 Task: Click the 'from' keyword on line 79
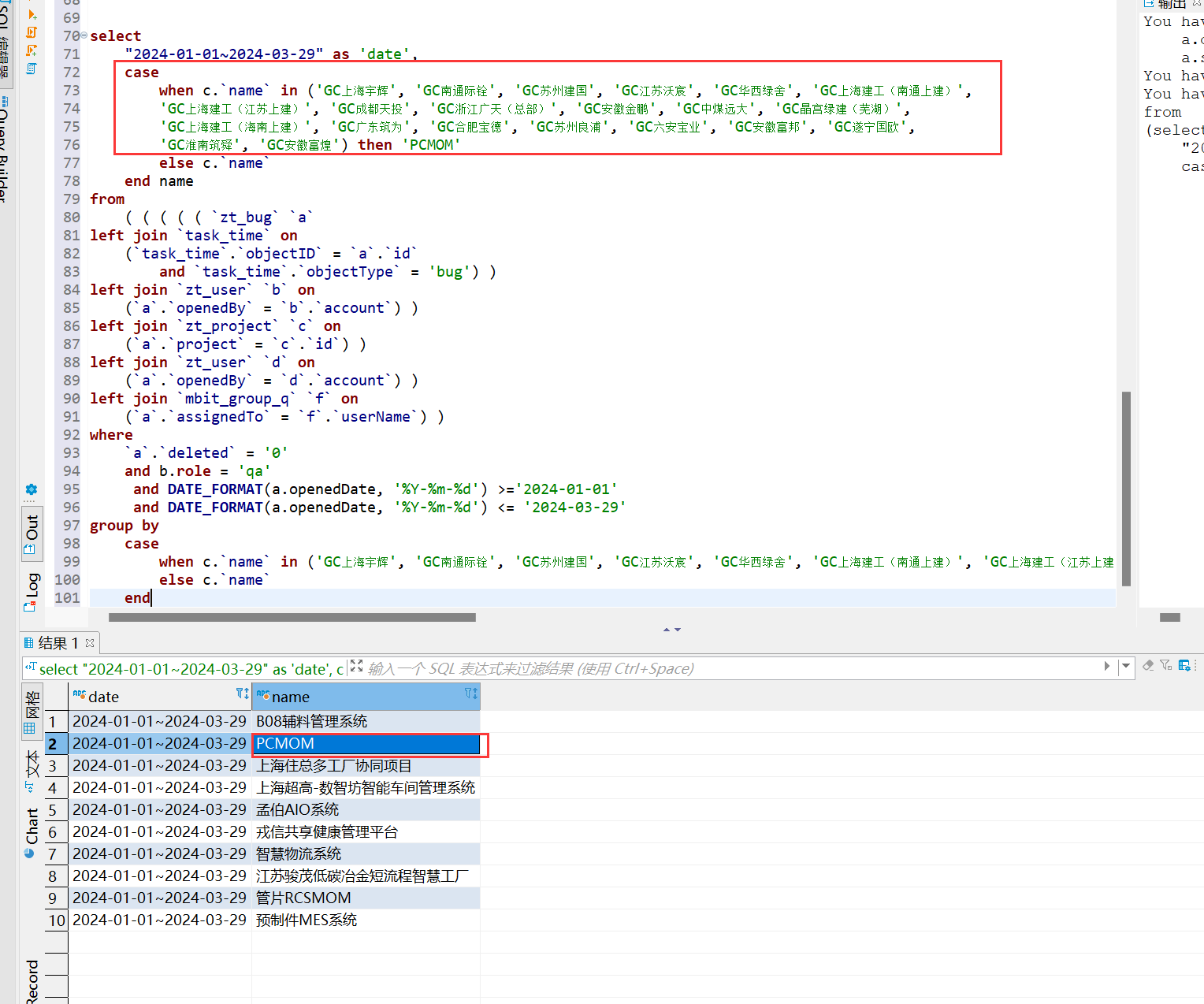tap(107, 199)
